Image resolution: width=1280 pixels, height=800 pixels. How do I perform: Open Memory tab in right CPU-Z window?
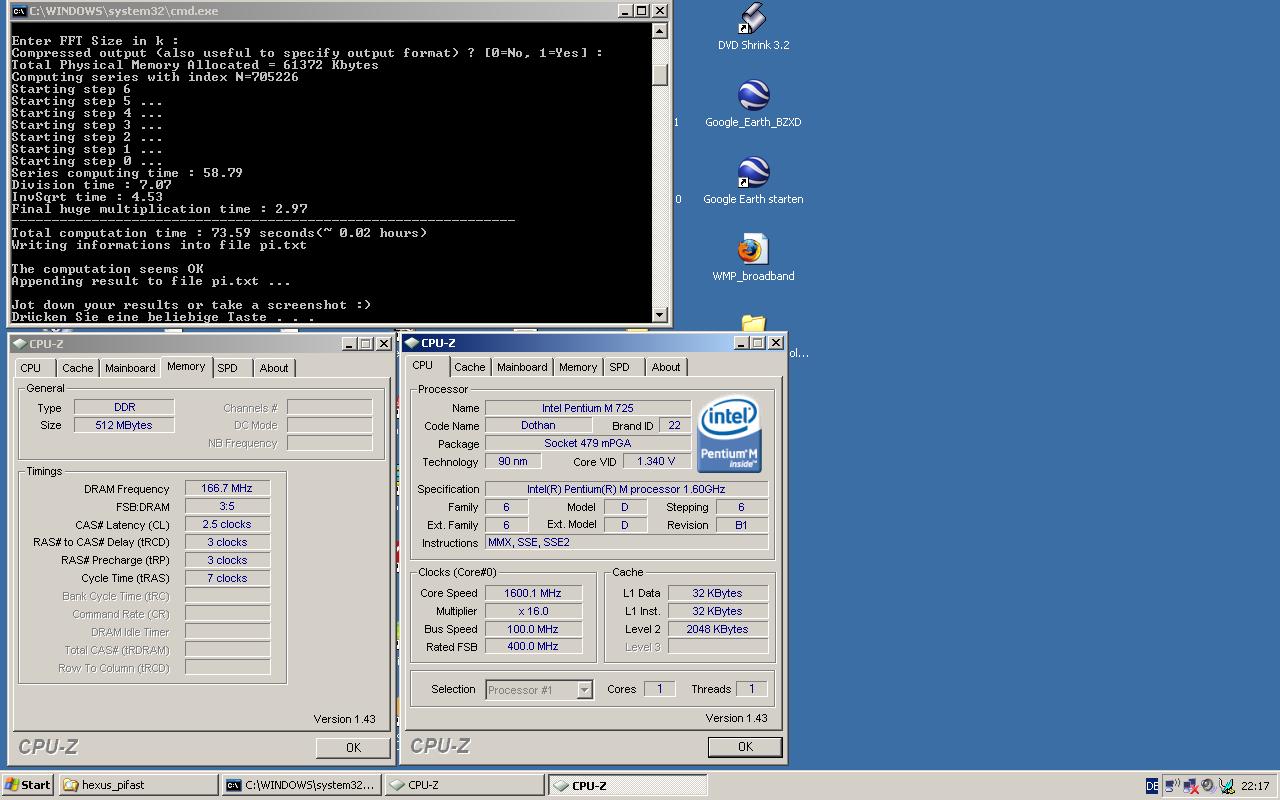pos(578,367)
